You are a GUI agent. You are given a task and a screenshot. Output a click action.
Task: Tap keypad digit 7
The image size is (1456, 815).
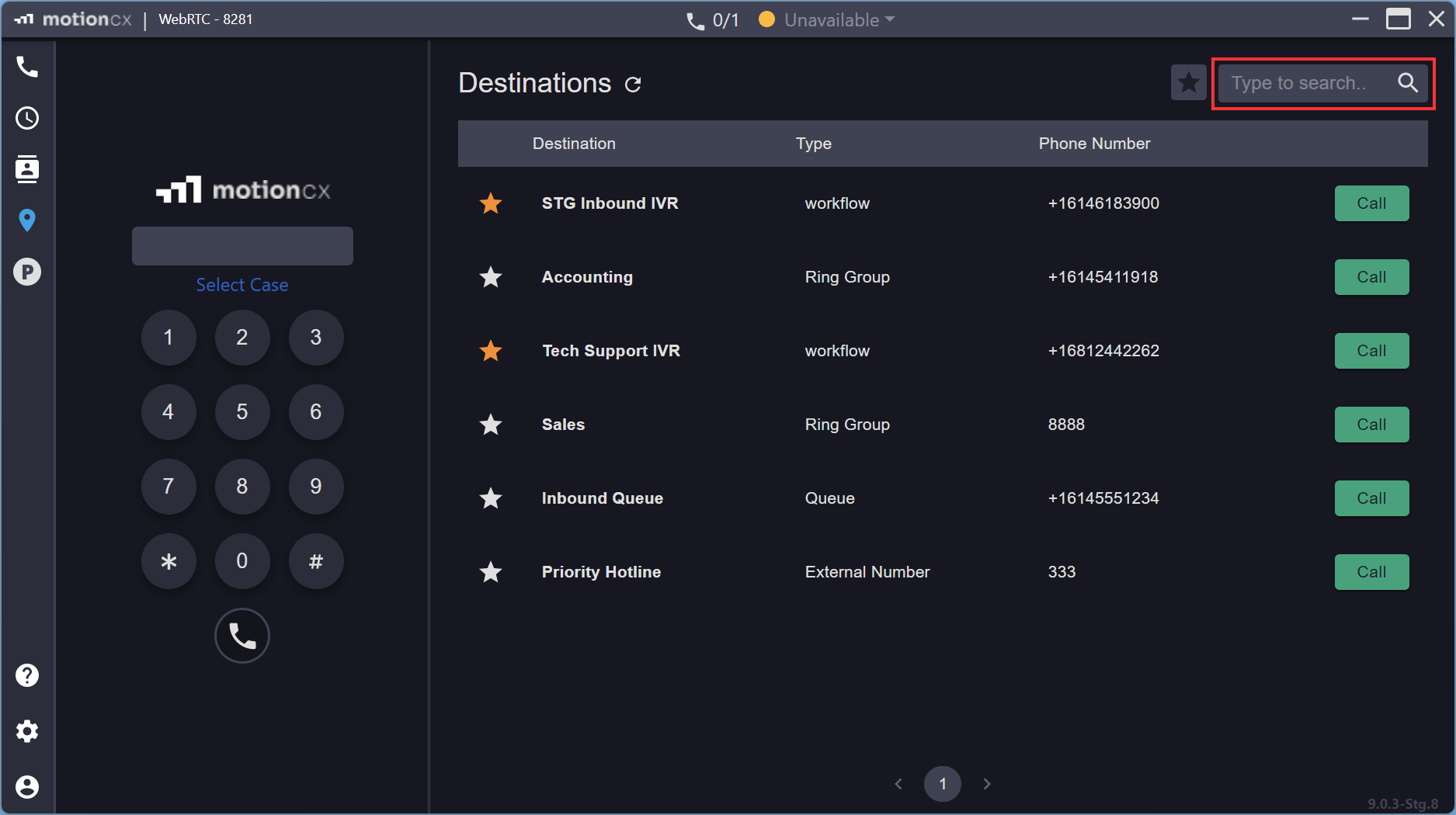click(169, 487)
